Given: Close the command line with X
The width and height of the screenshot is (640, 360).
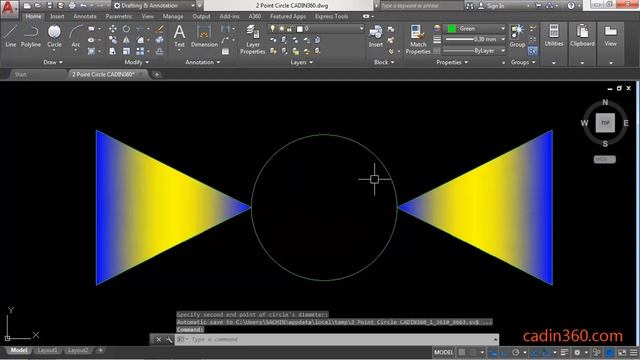Looking at the screenshot, I should [x=159, y=340].
